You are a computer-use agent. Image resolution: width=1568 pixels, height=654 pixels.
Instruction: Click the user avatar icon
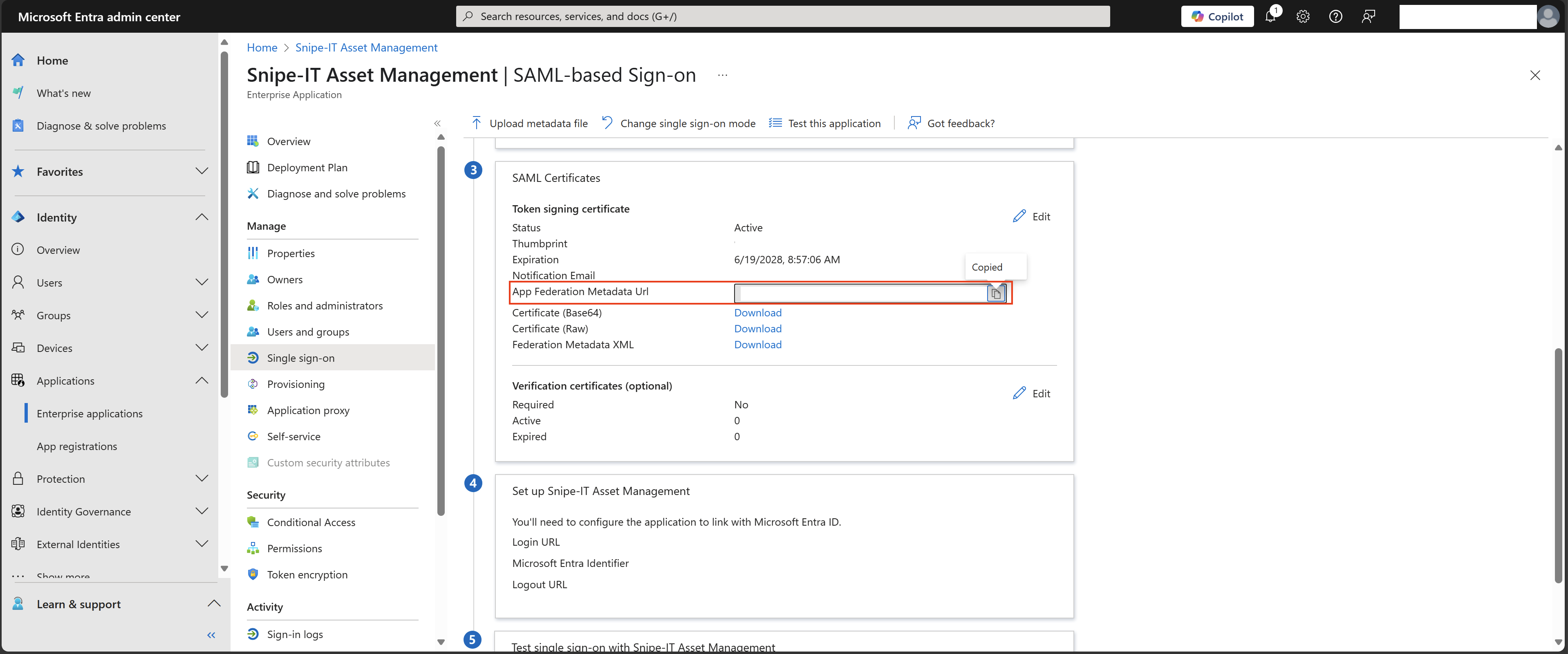(1548, 16)
